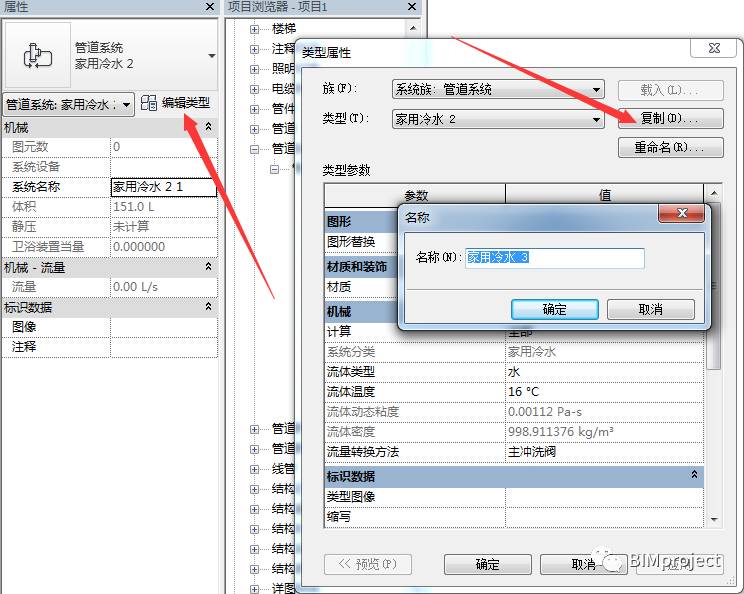Close the Project Browser panel

[412, 7]
